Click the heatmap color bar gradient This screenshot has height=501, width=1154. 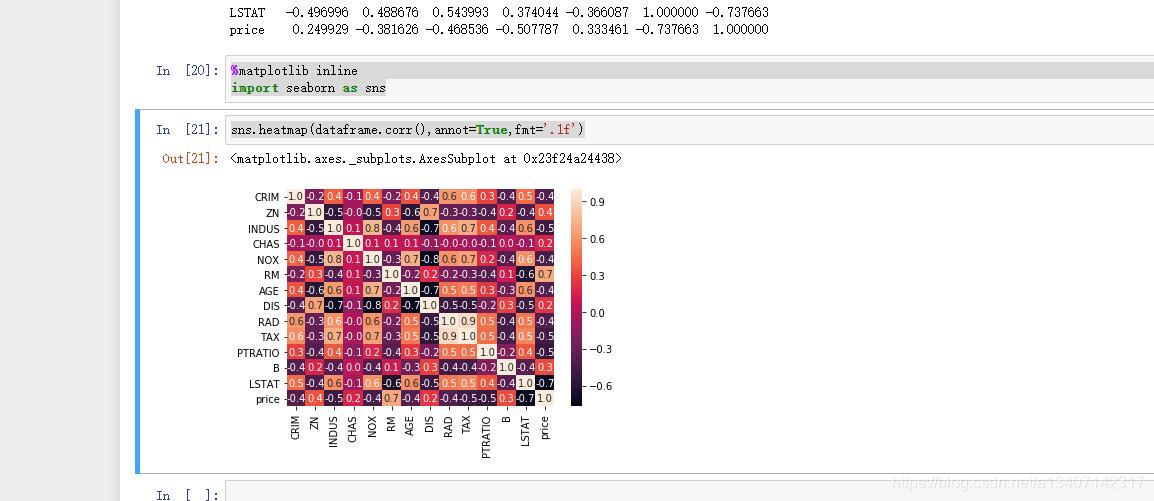pos(576,297)
